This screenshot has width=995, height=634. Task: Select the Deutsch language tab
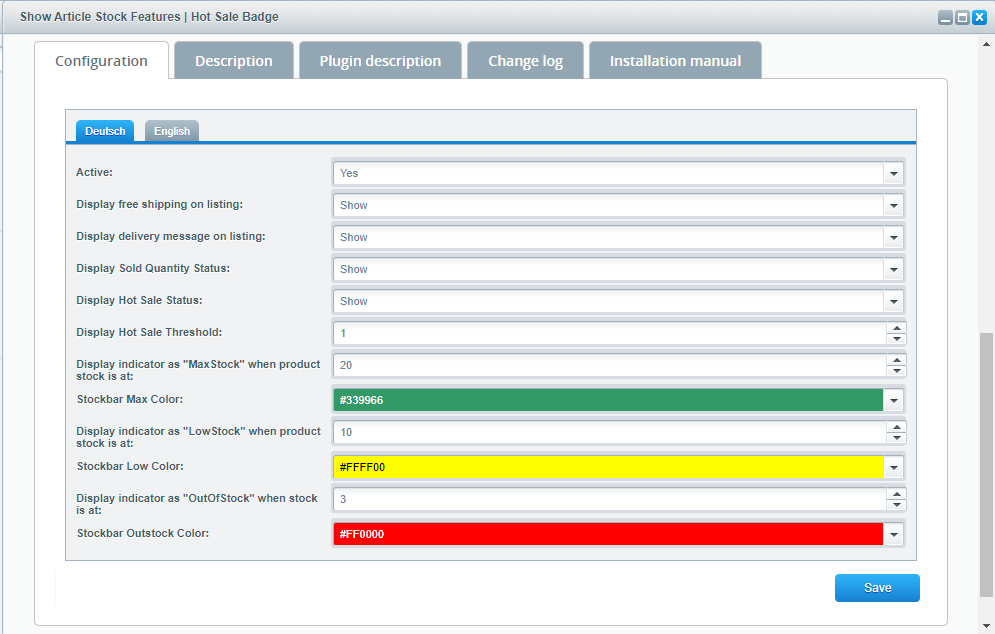coord(105,131)
